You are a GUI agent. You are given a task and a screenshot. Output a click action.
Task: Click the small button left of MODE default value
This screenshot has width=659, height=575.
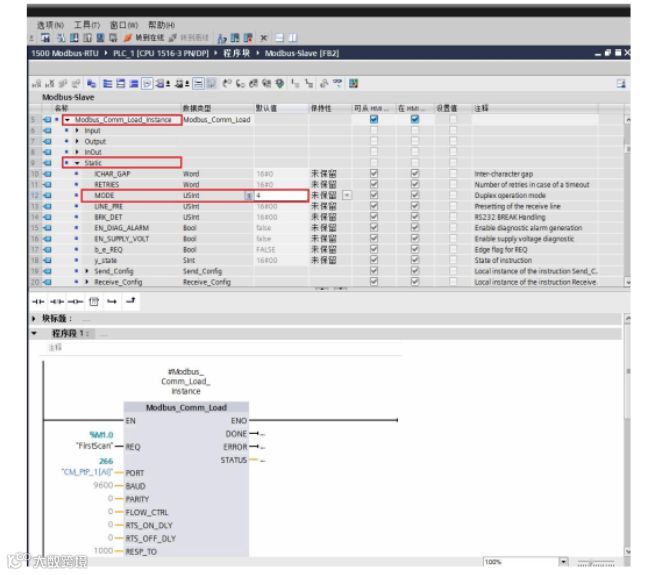tap(249, 195)
